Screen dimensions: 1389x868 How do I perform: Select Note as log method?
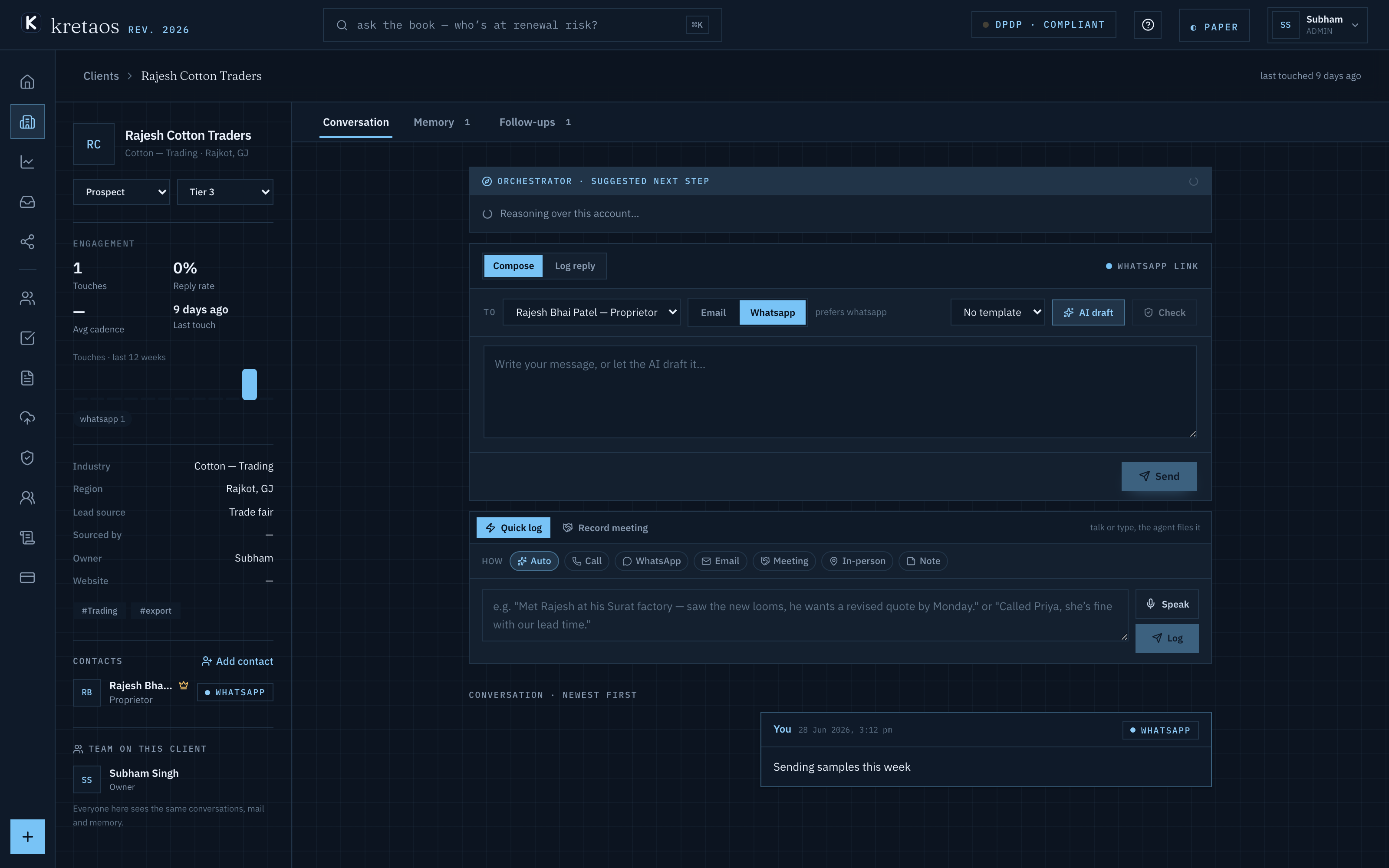tap(923, 561)
